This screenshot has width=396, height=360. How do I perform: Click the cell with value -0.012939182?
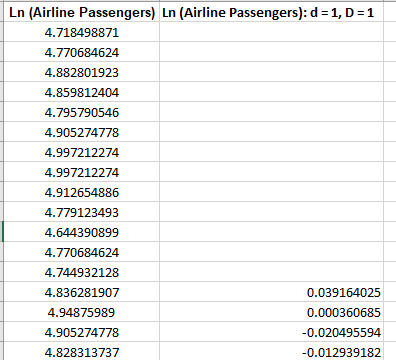[x=271, y=352]
